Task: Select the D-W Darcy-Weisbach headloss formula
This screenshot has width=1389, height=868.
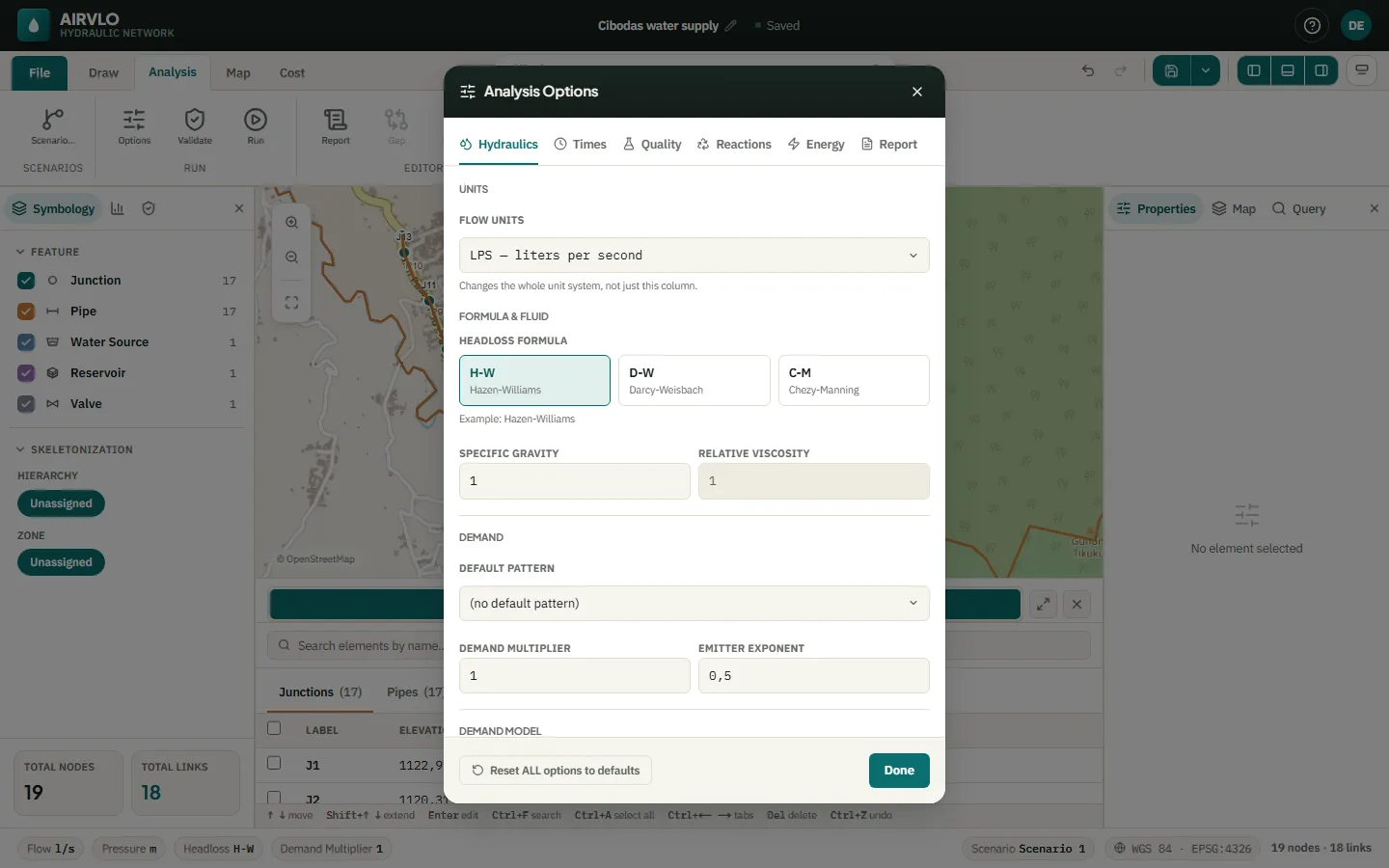Action: pos(694,380)
